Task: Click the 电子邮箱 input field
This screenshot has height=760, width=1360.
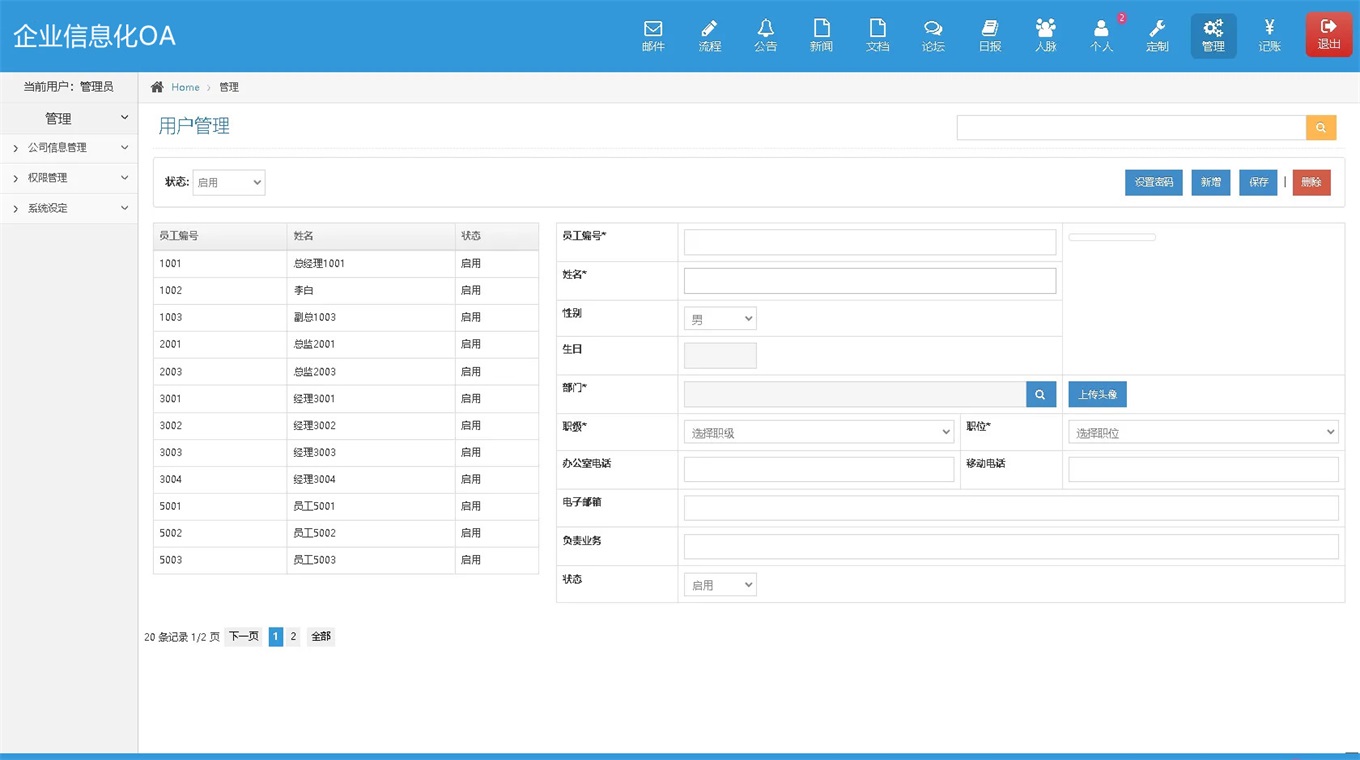Action: [x=1011, y=508]
